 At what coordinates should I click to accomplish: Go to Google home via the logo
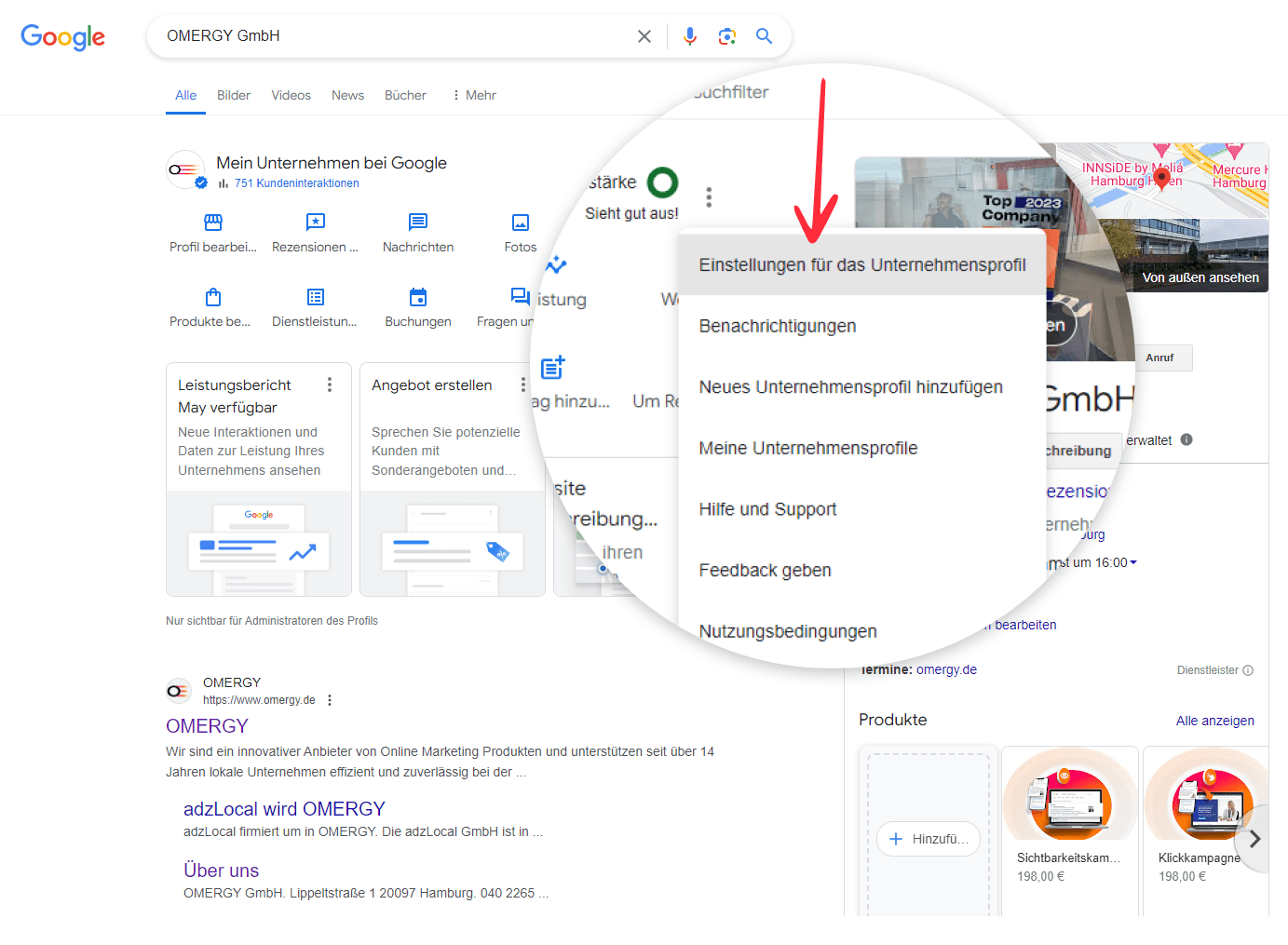click(63, 37)
